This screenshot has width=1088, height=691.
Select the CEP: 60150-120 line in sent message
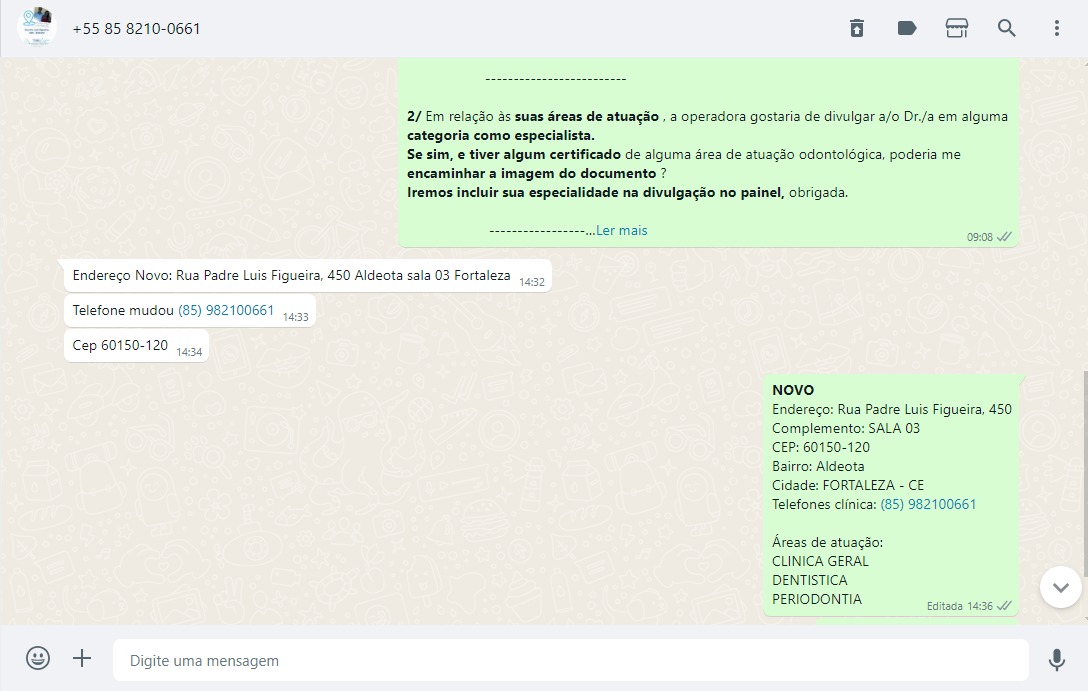click(821, 447)
